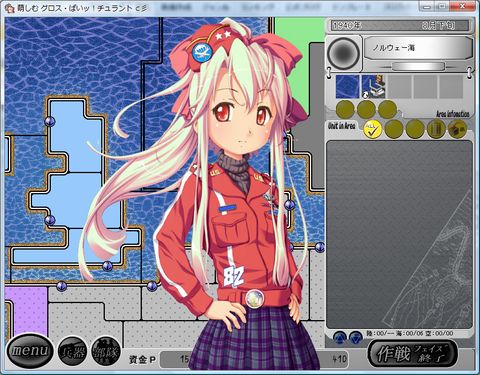Click the 1940年 year display
The width and height of the screenshot is (480, 375).
coord(347,25)
